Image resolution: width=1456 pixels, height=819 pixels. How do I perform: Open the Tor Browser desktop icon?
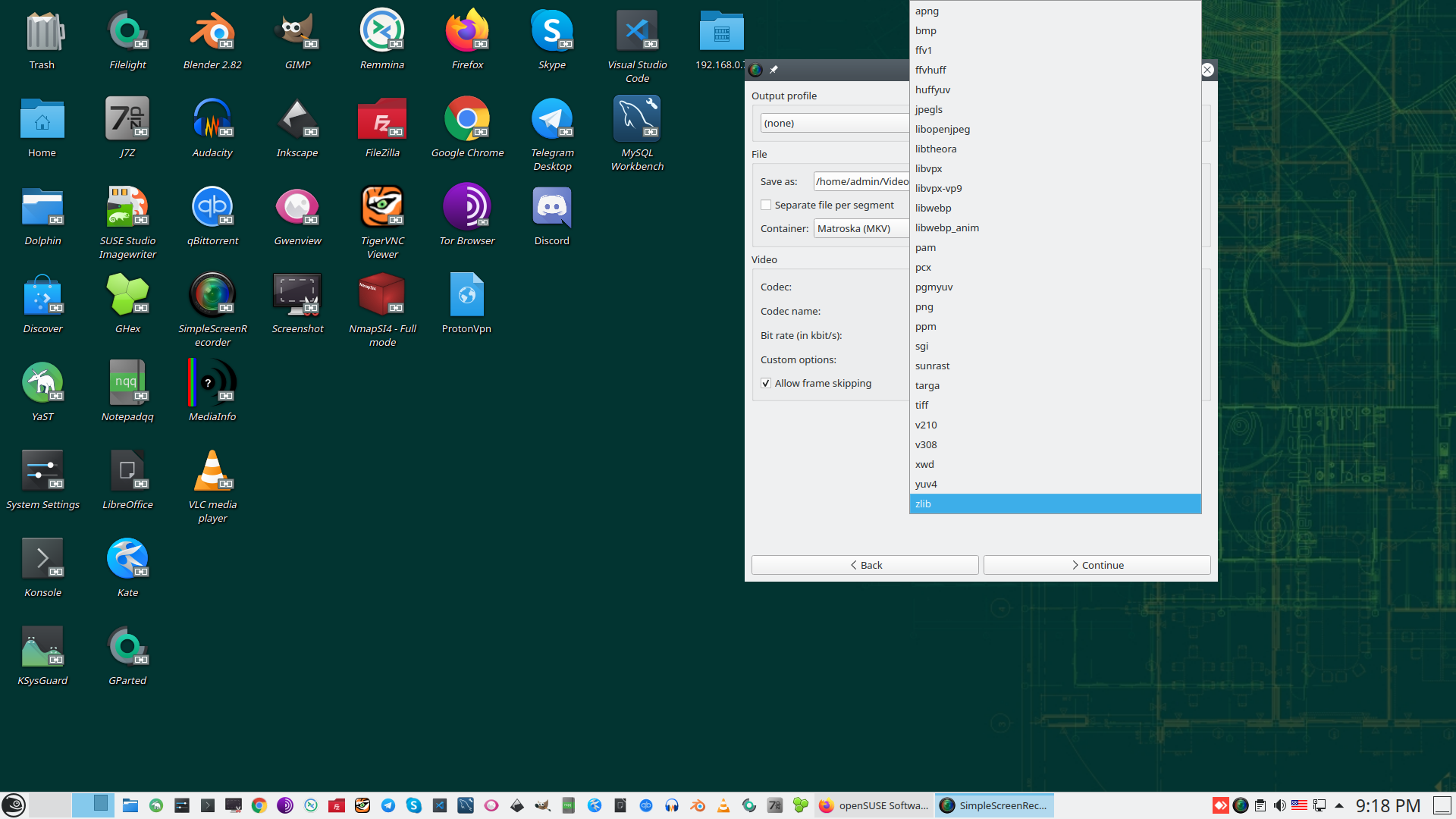click(467, 208)
